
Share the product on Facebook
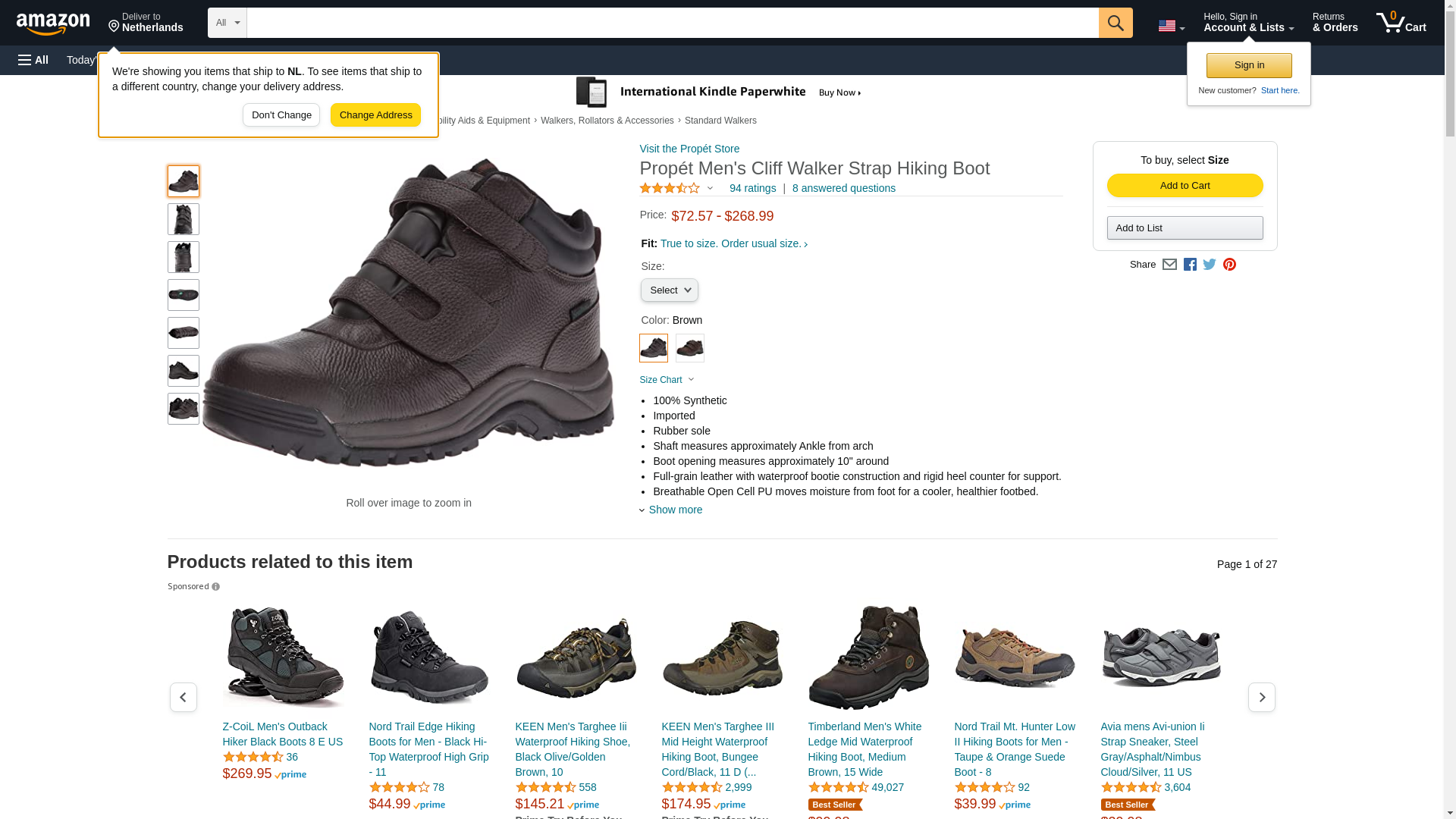click(1190, 265)
